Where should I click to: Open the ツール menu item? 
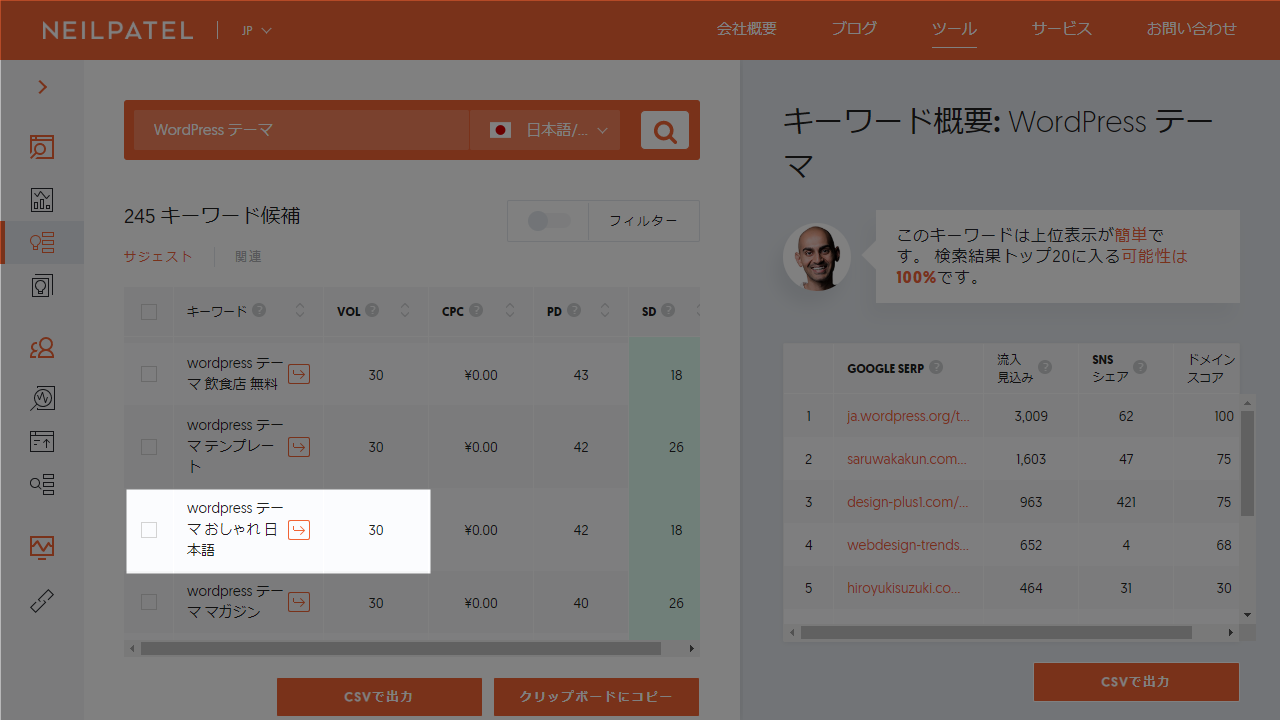click(954, 29)
